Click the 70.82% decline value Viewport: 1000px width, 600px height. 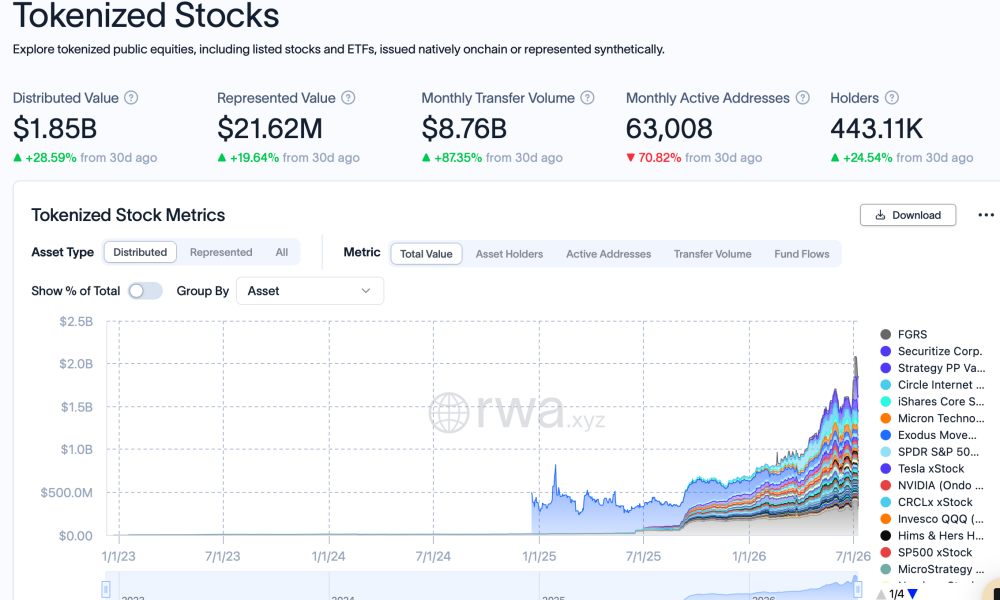click(x=659, y=157)
